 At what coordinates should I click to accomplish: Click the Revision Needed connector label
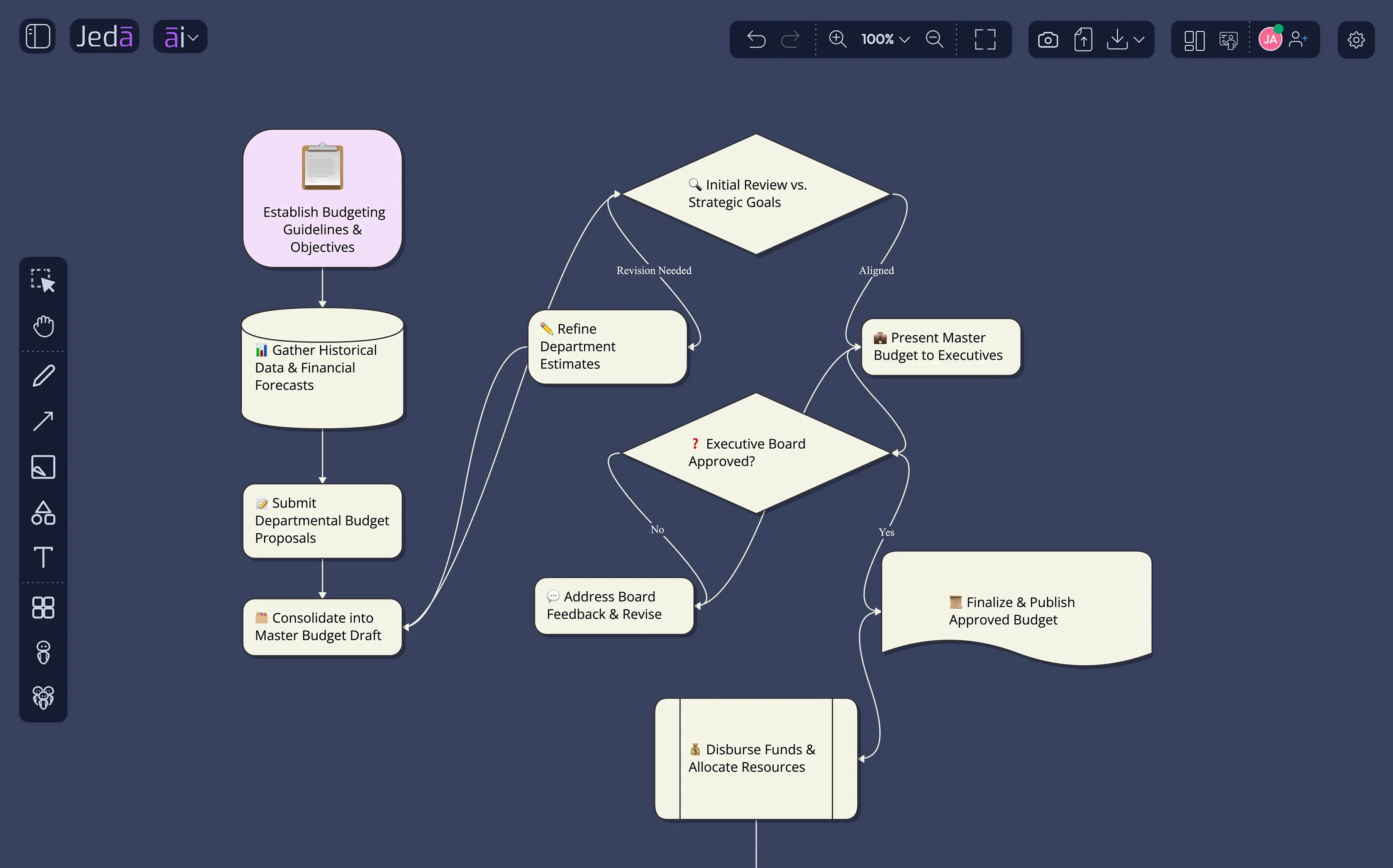click(x=654, y=270)
